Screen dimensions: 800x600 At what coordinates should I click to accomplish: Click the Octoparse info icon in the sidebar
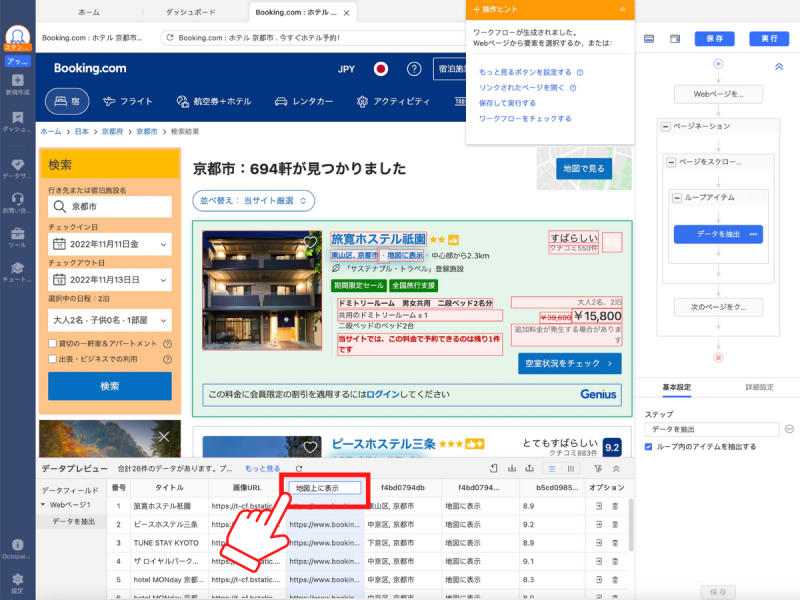(17, 544)
